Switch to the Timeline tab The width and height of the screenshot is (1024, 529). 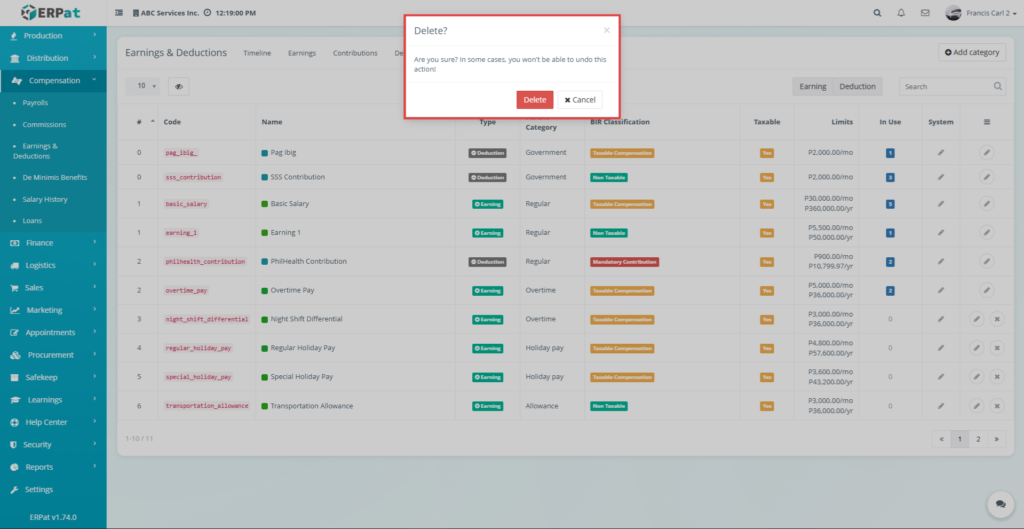point(257,53)
